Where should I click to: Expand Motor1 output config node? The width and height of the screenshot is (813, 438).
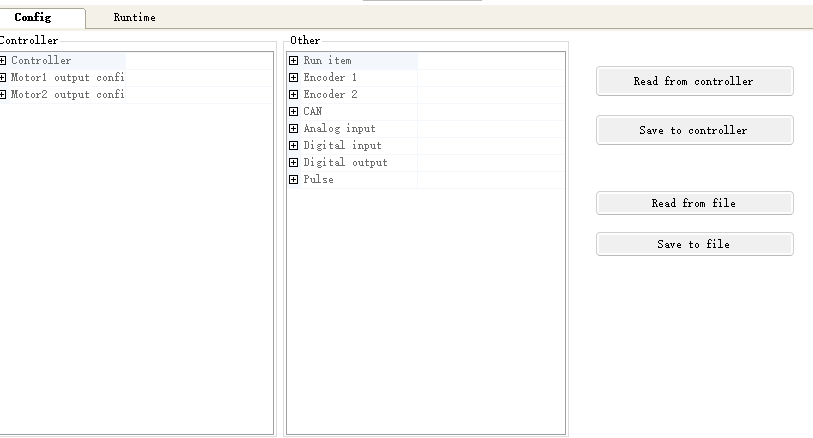(x=3, y=78)
